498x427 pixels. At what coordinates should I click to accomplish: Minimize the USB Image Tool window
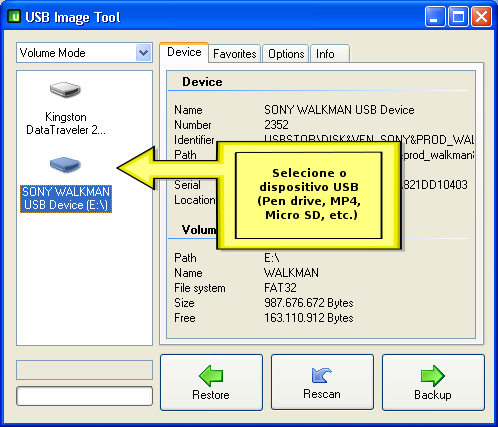[435, 16]
